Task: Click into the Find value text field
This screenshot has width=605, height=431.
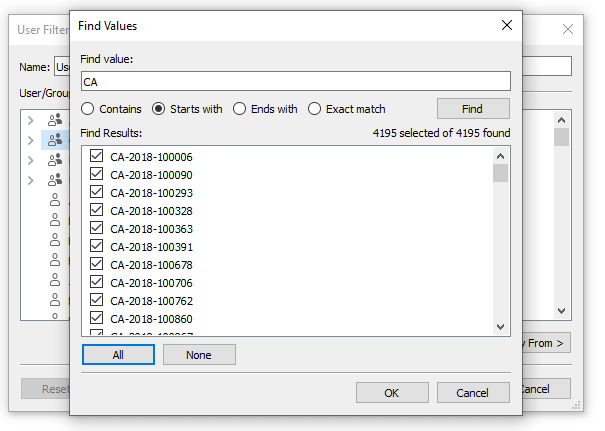Action: [296, 81]
